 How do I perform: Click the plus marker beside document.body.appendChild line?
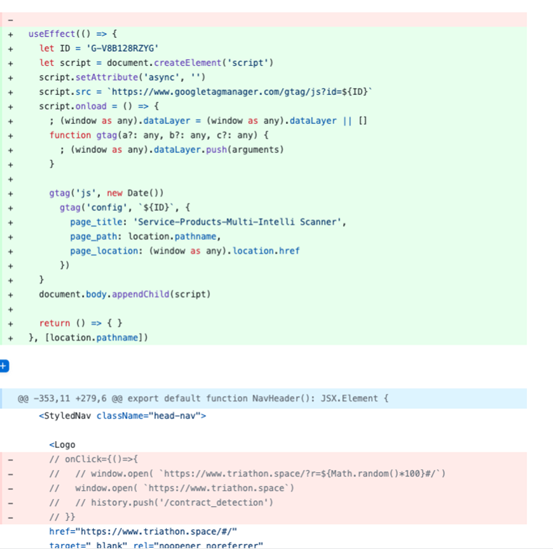pyautogui.click(x=11, y=295)
